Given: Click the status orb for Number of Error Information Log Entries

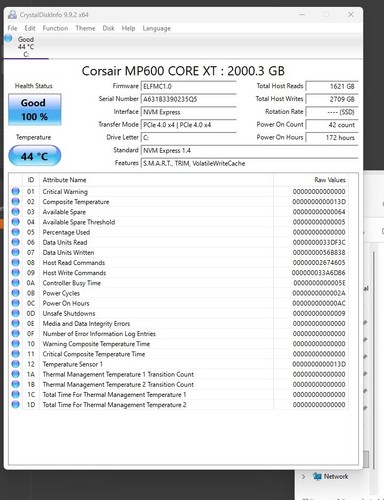Looking at the screenshot, I should (x=15, y=333).
